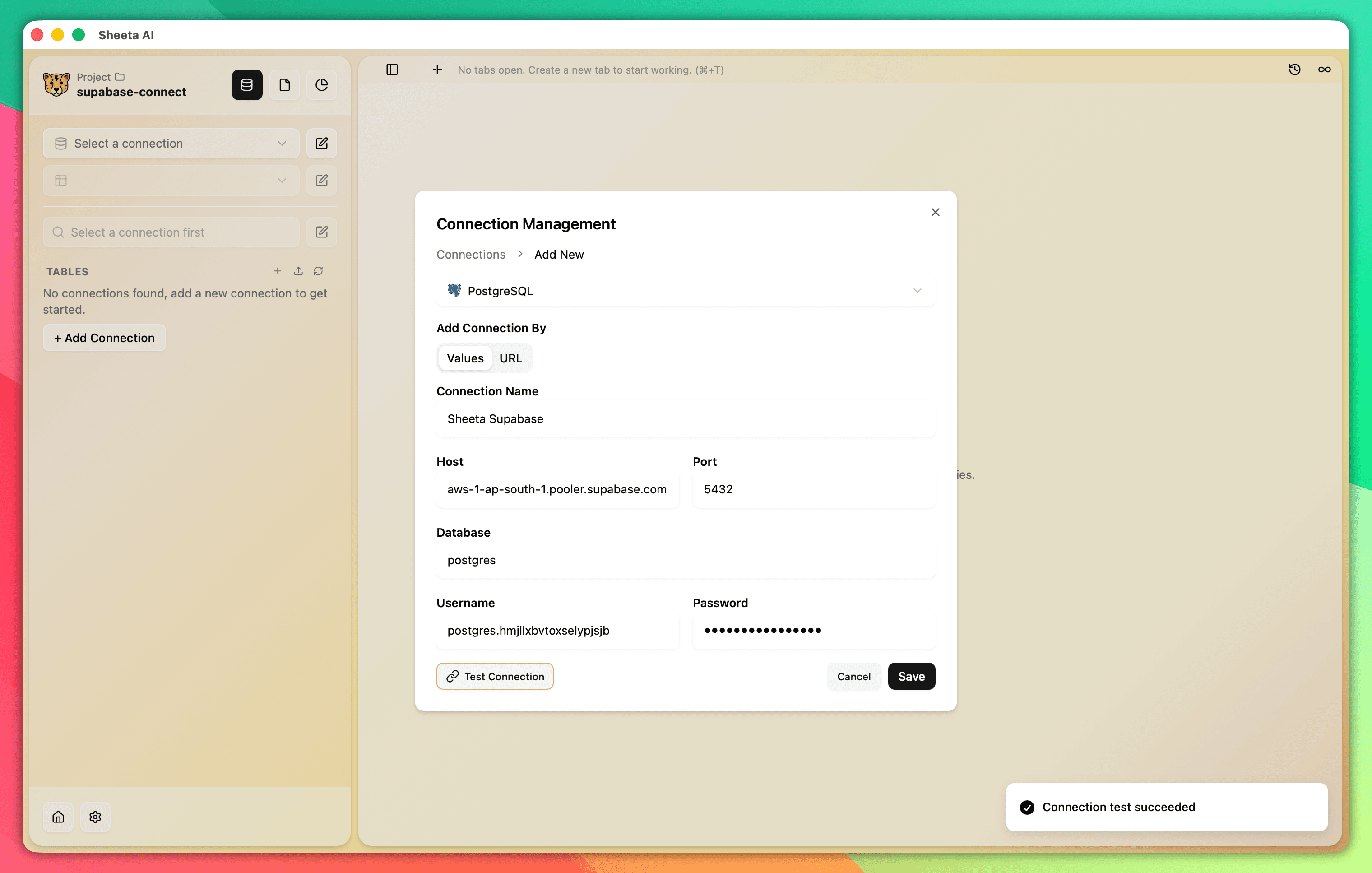This screenshot has width=1372, height=873.
Task: Open the file documents view icon
Action: [284, 85]
